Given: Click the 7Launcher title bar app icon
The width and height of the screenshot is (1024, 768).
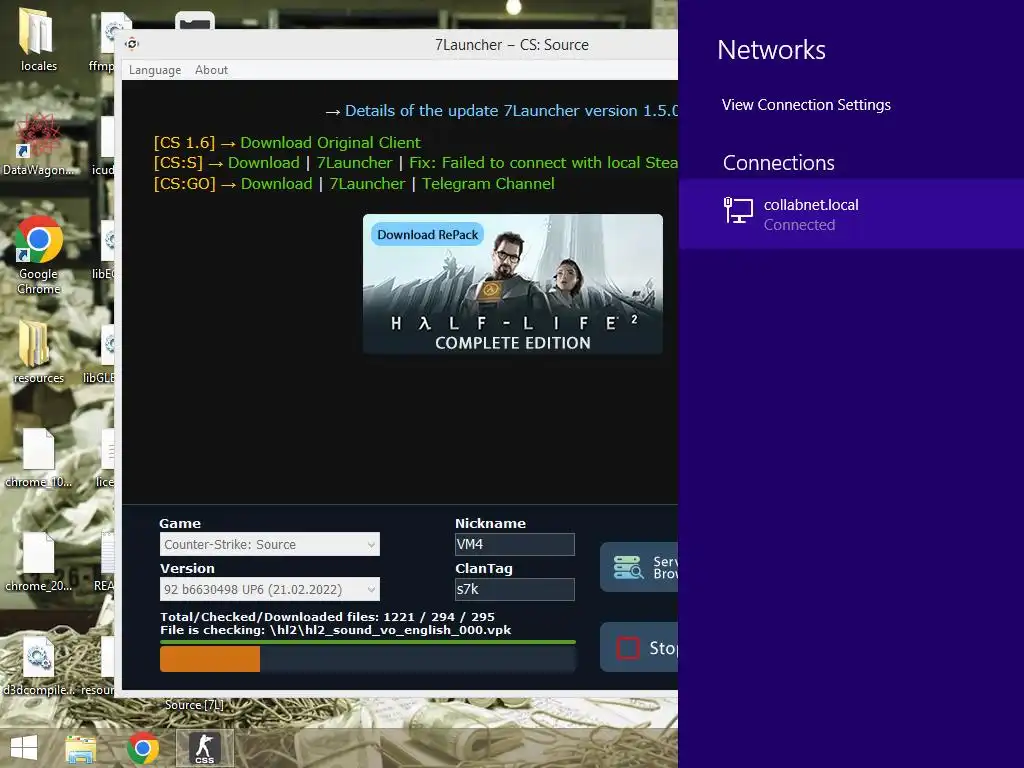Looking at the screenshot, I should 132,44.
